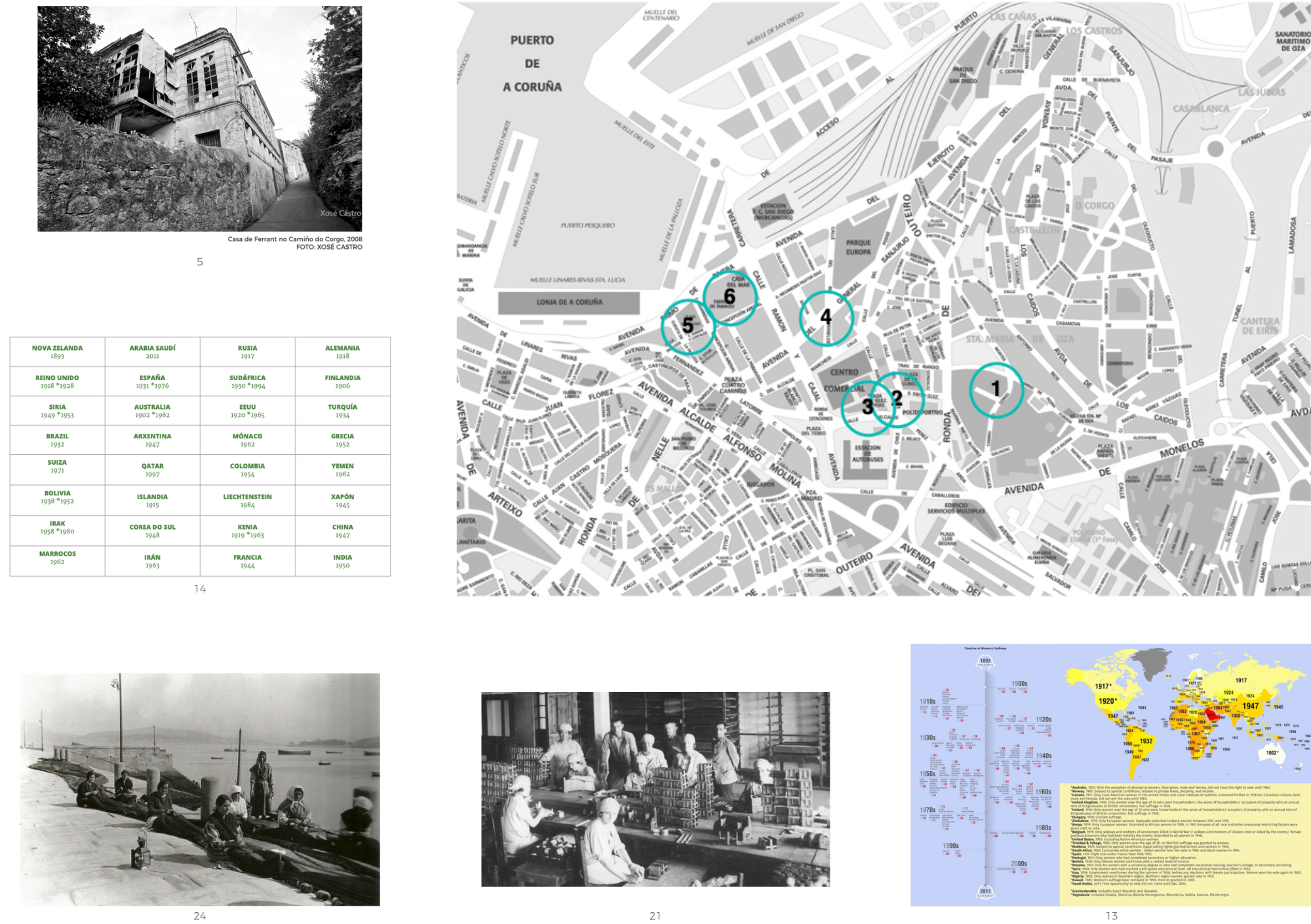This screenshot has height=924, width=1311.
Task: Click map marker circle number 3
Action: point(867,408)
